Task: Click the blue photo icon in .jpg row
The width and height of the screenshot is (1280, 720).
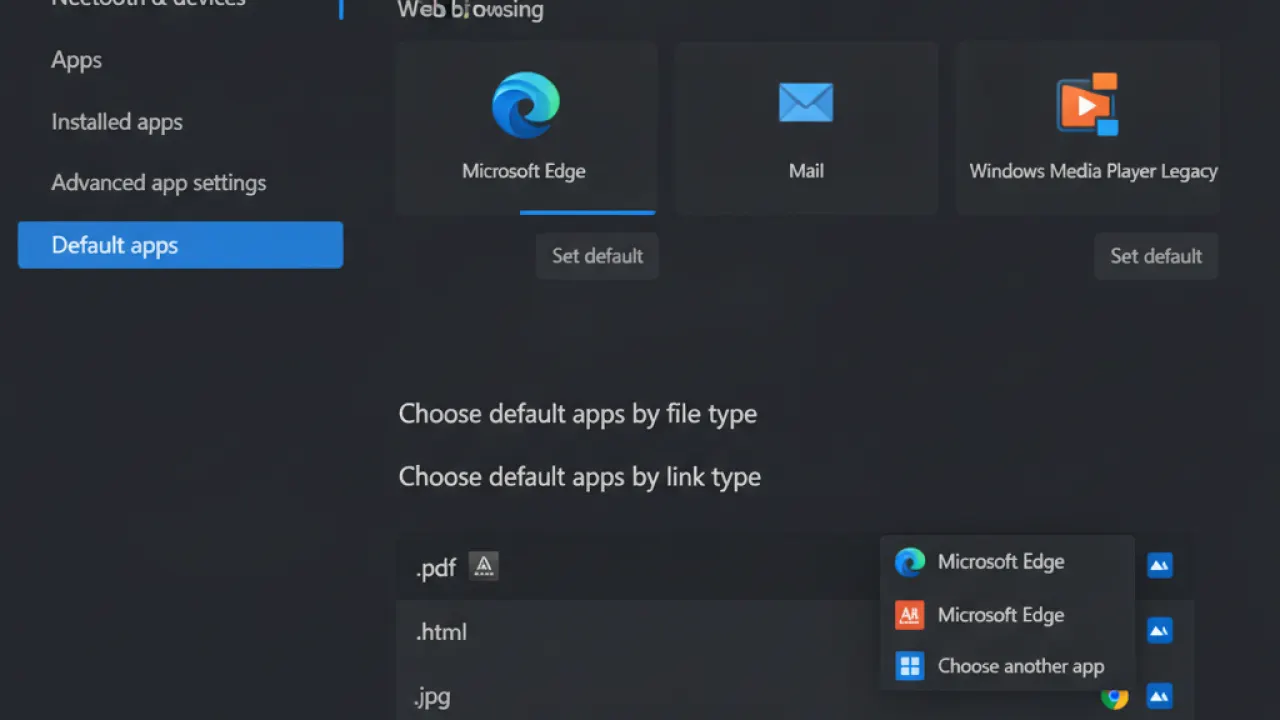Action: tap(1159, 696)
